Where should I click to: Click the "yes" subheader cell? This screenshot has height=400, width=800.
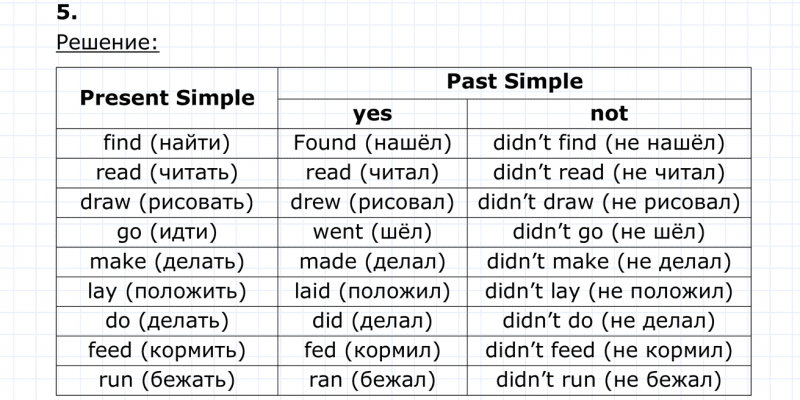tap(372, 113)
